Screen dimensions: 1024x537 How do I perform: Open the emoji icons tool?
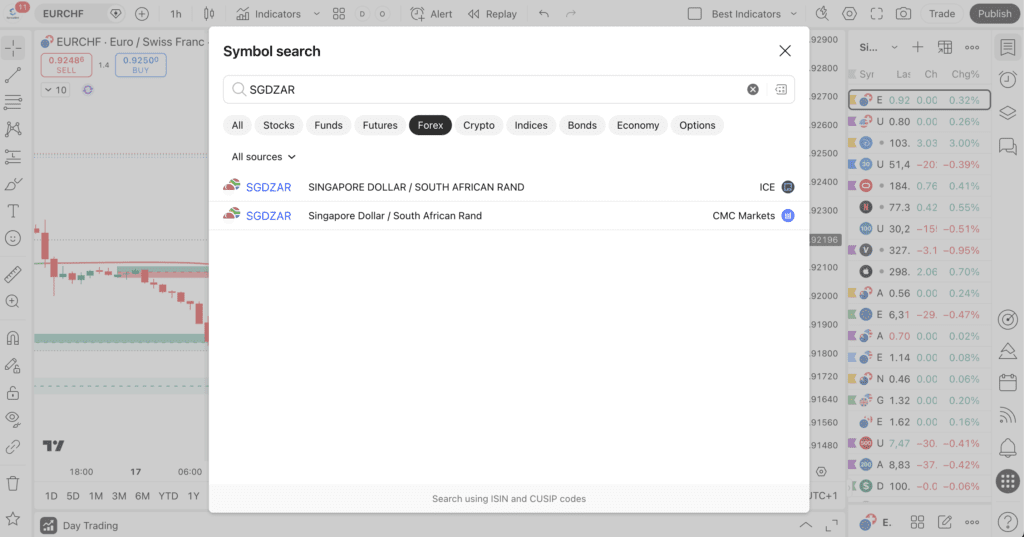coord(13,238)
